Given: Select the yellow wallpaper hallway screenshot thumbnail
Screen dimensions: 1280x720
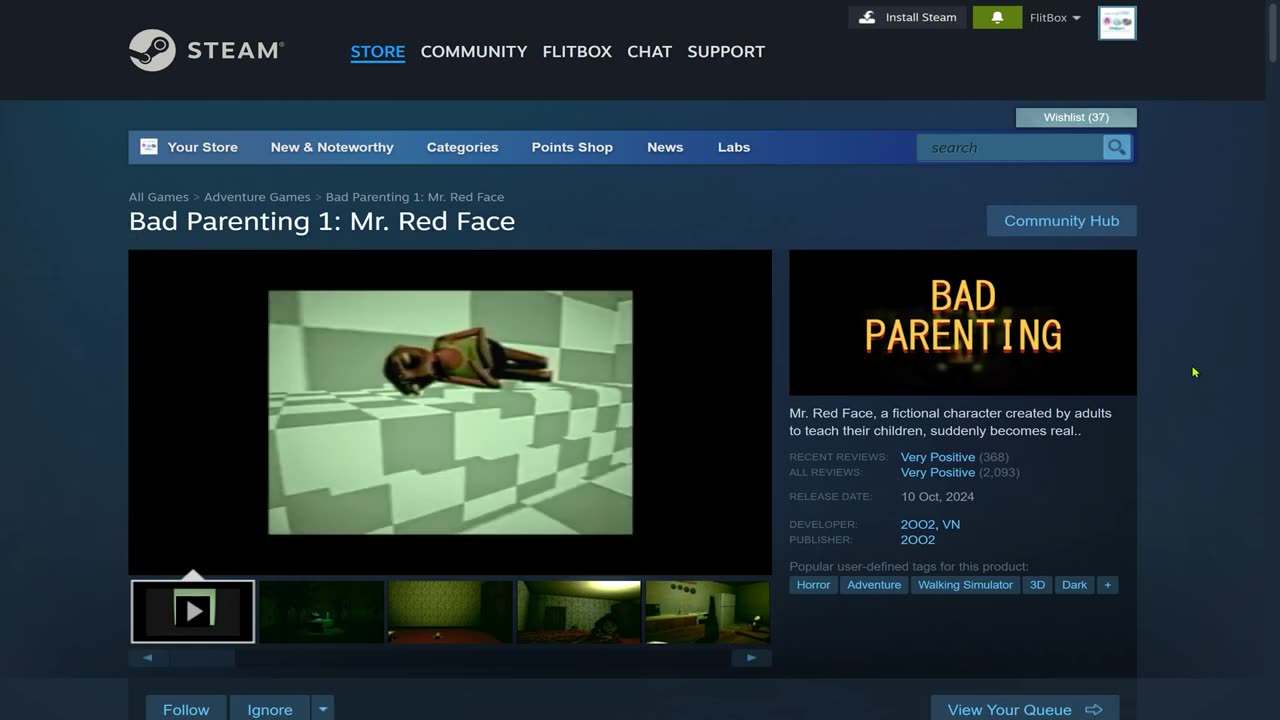Looking at the screenshot, I should [450, 611].
